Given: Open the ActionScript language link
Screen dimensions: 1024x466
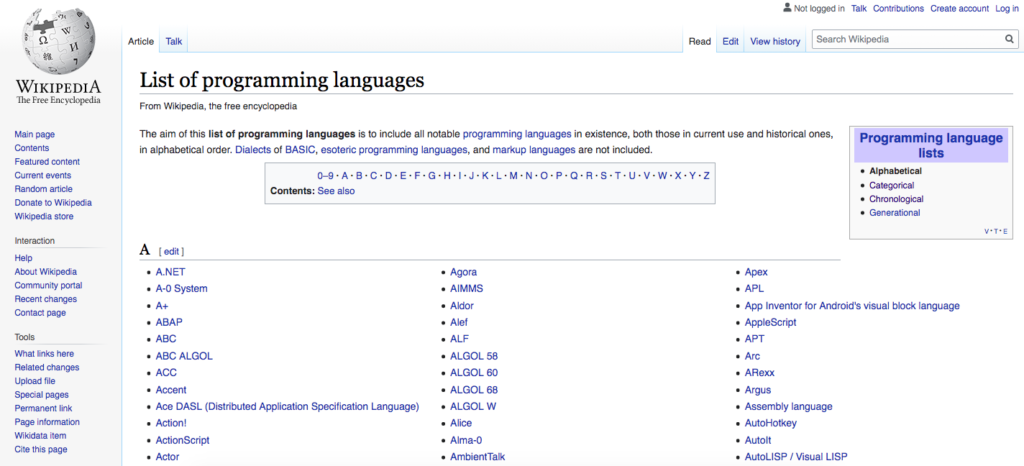Looking at the screenshot, I should click(183, 440).
